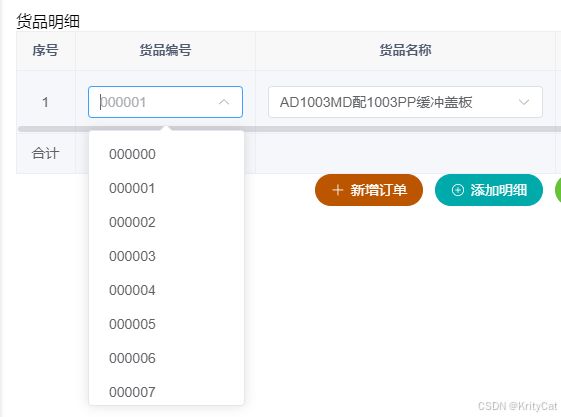Click the 货品编号 column header

click(x=165, y=50)
